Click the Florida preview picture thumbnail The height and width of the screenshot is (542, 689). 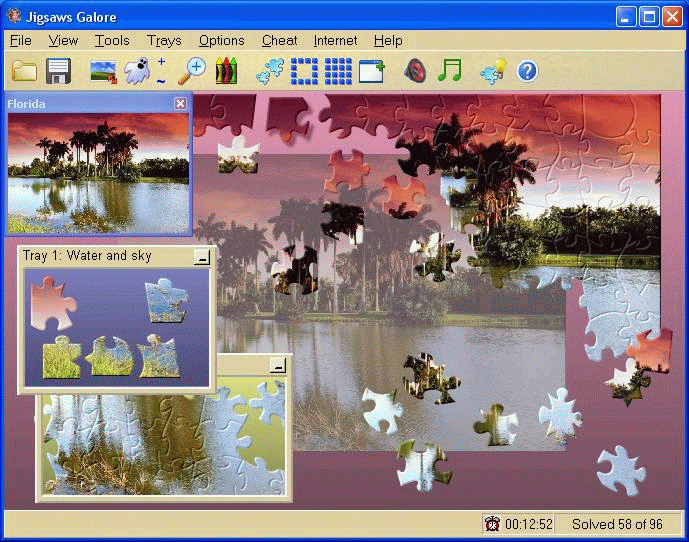(98, 173)
